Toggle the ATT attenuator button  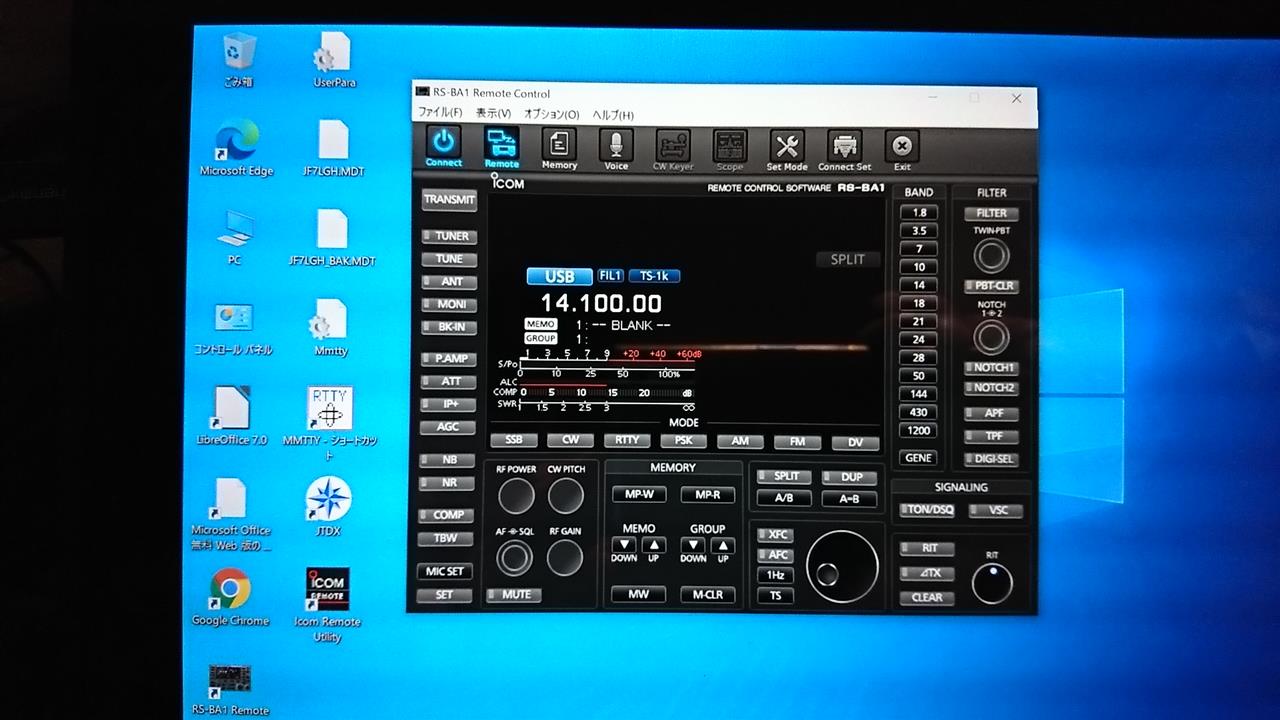point(449,381)
